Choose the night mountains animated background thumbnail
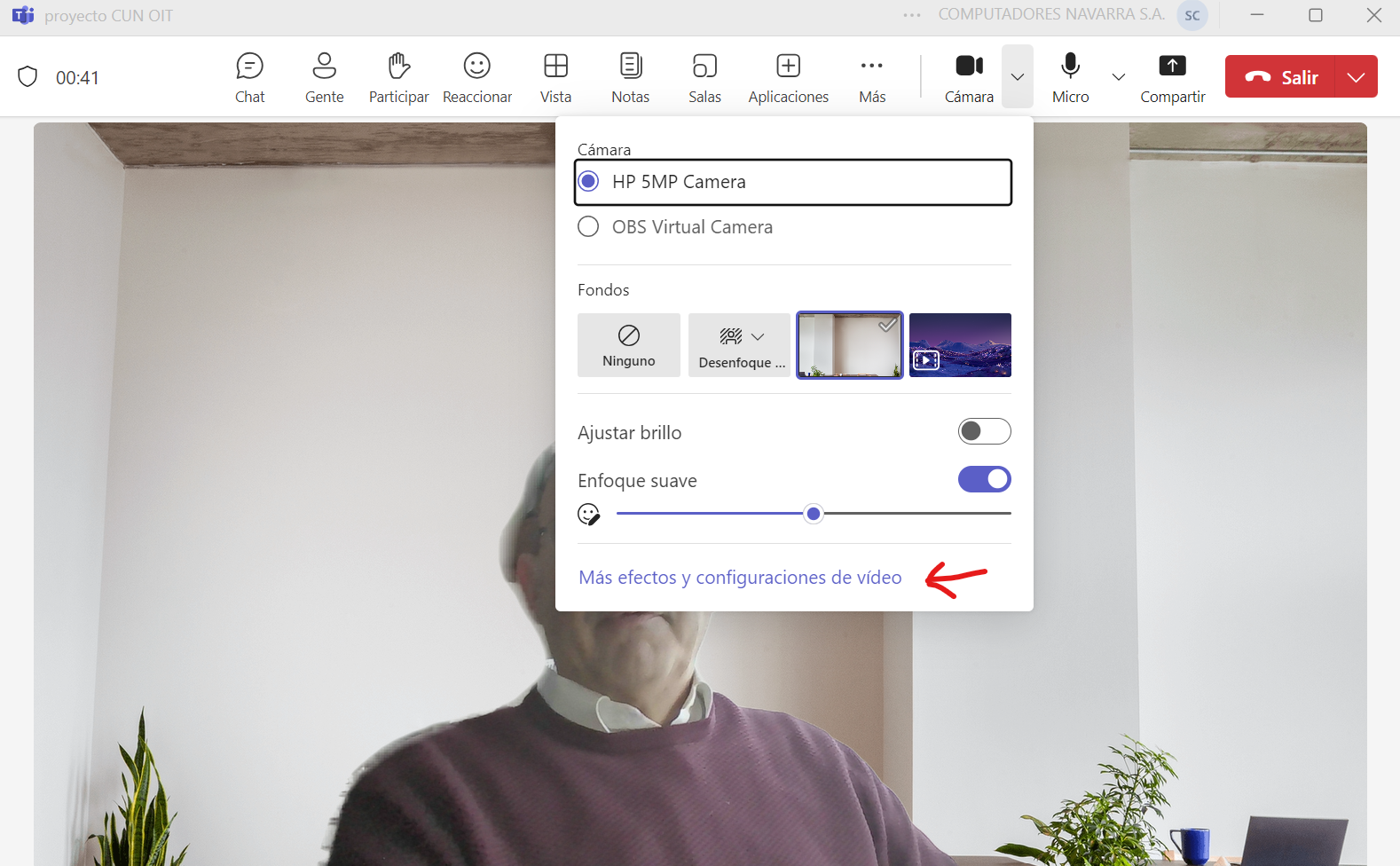 (960, 345)
